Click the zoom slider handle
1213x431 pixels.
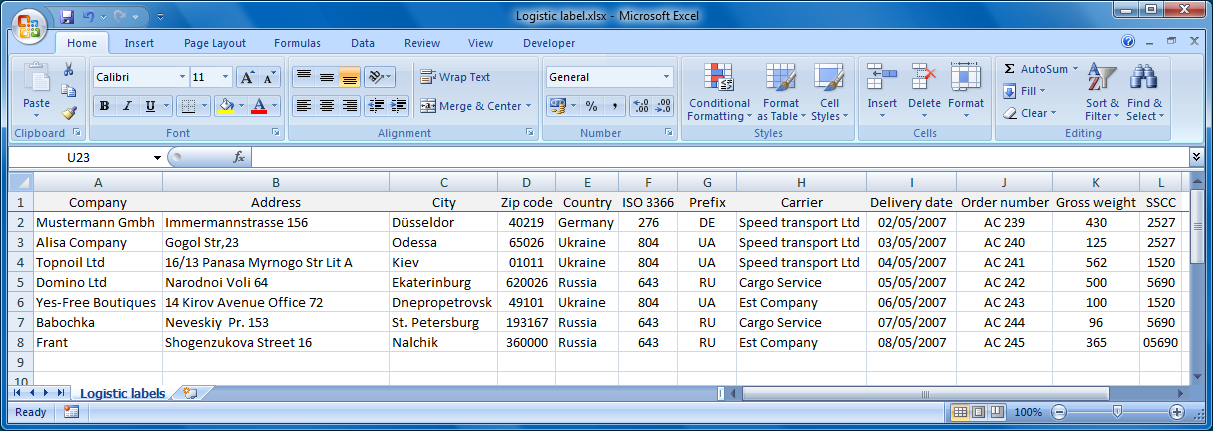[x=1118, y=412]
